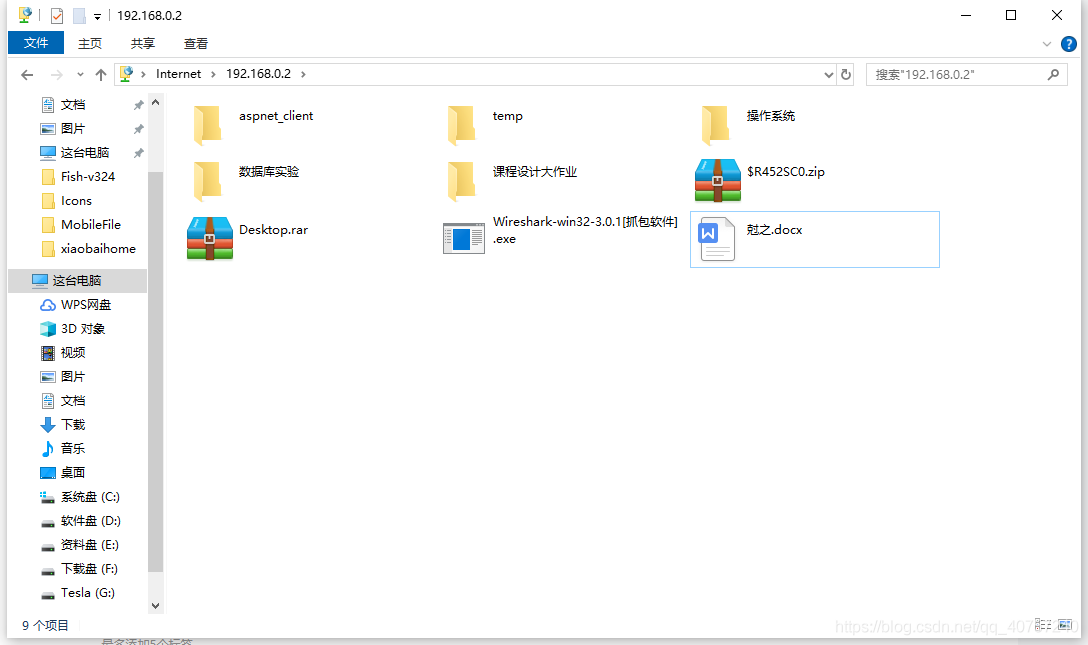Select the 尅之.docx document icon
The image size is (1088, 645).
coord(717,239)
